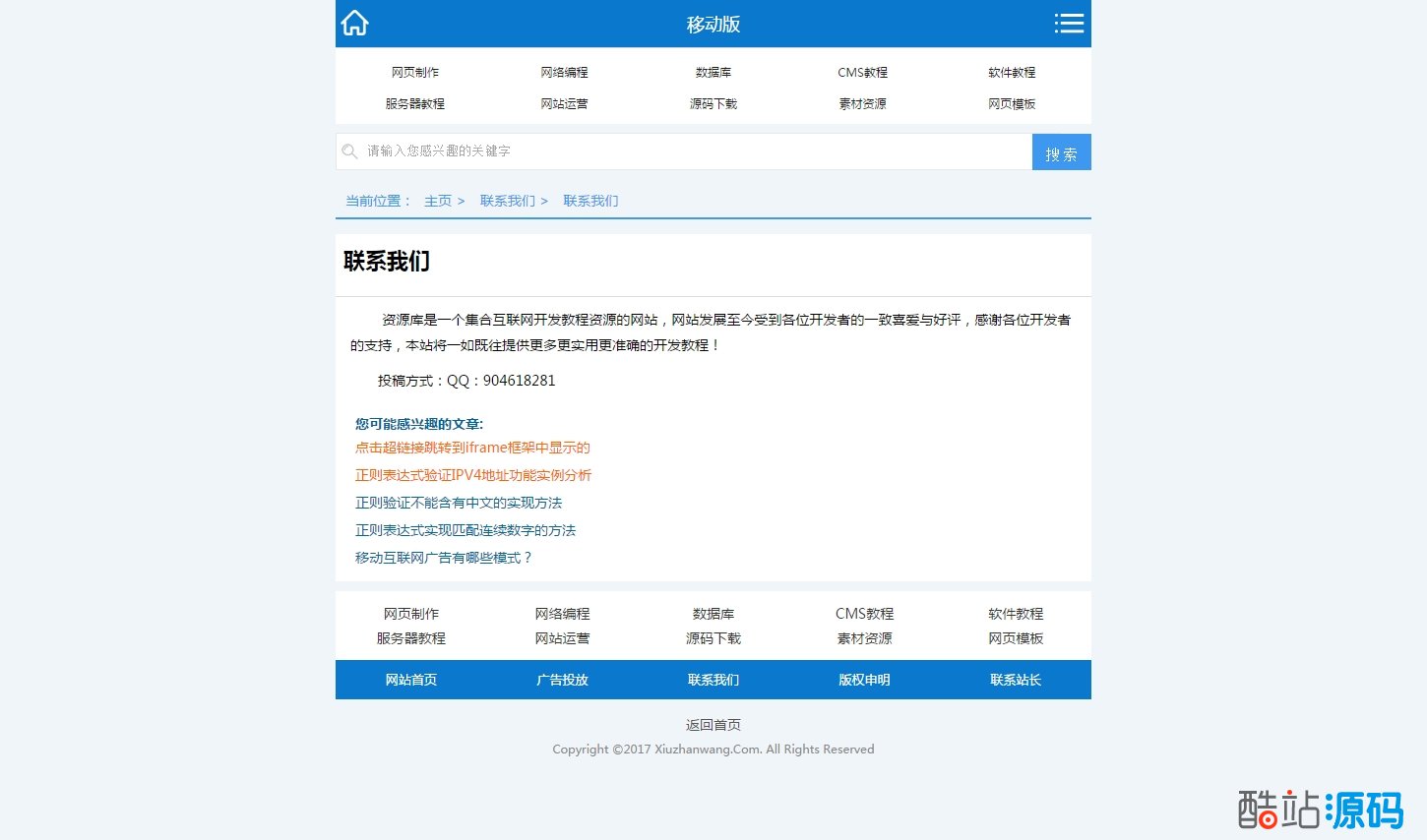This screenshot has width=1427, height=840.
Task: Open article 正则验证不能含有中文的实现方法
Action: (459, 503)
